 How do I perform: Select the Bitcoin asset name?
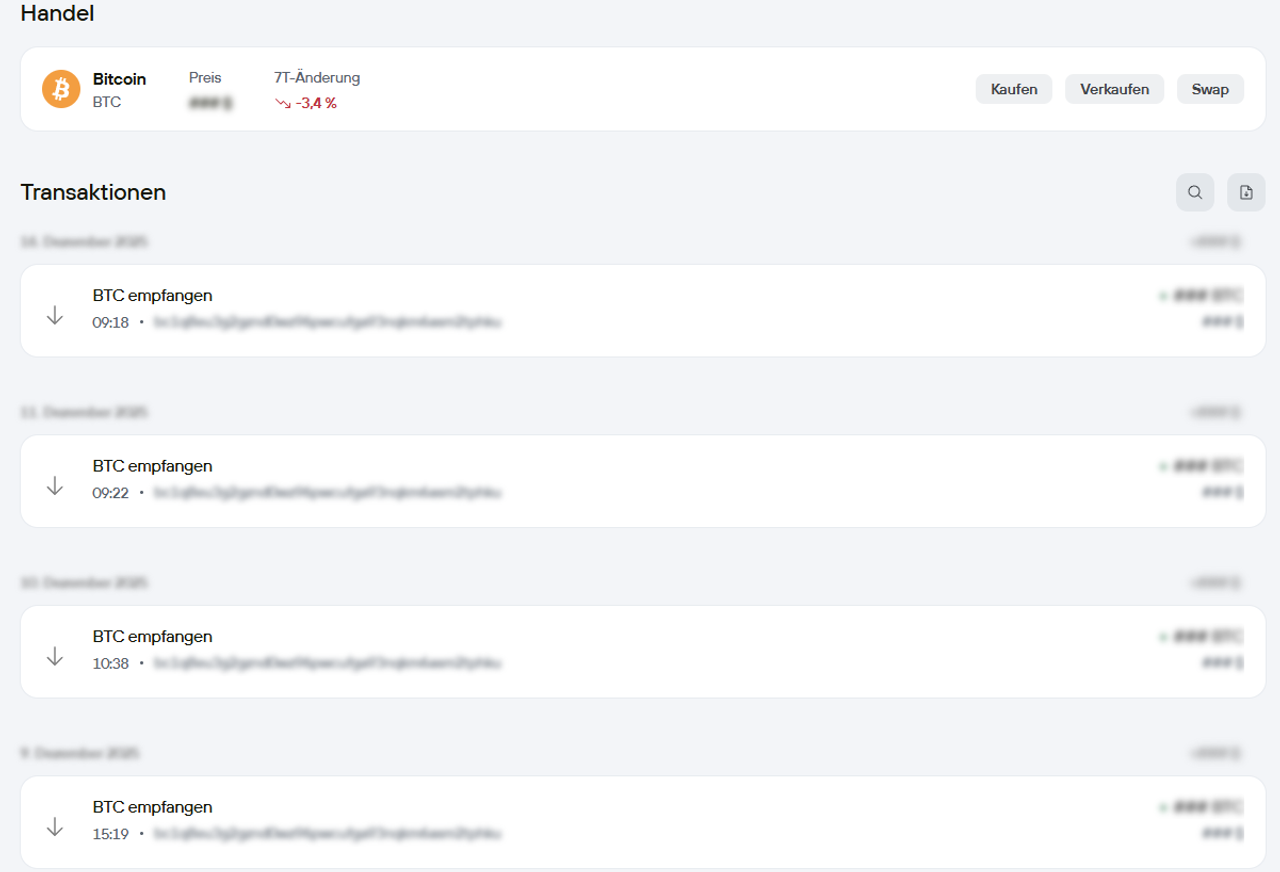click(x=119, y=79)
